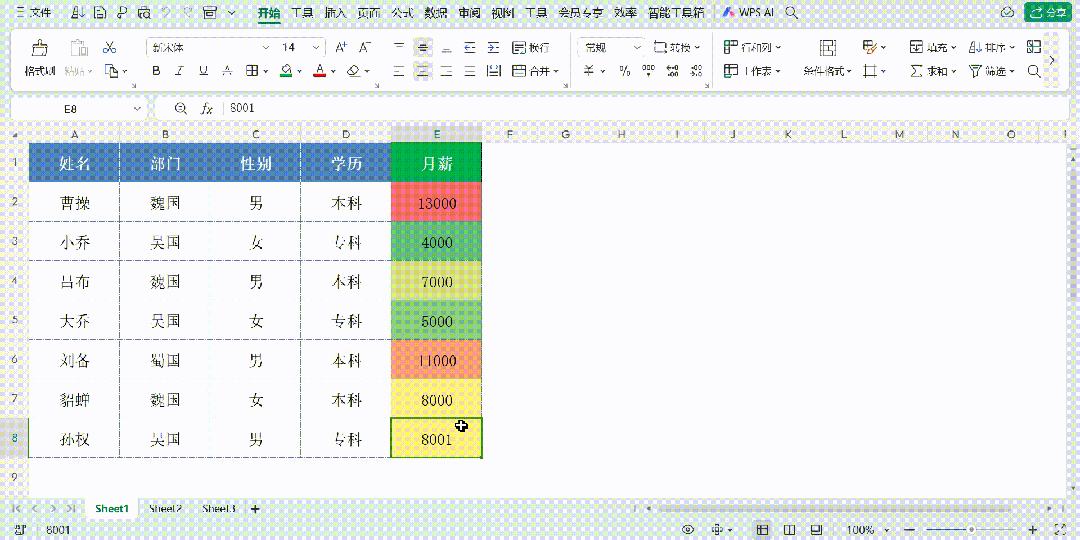Click the percent style icon
The height and width of the screenshot is (540, 1080).
click(x=624, y=71)
